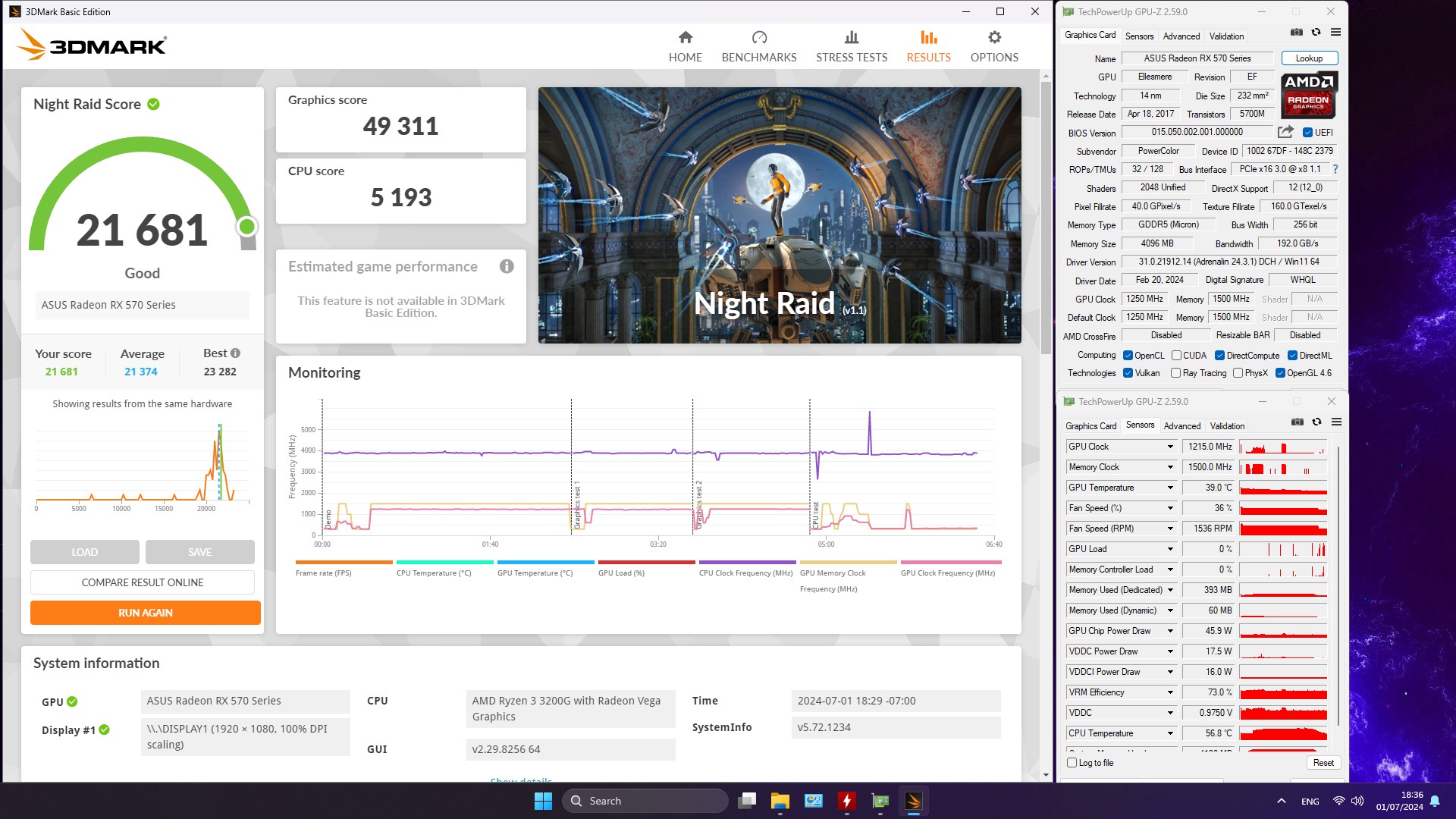Click the Frame rate (FPS) legend color bar
This screenshot has width=1456, height=819.
344,562
